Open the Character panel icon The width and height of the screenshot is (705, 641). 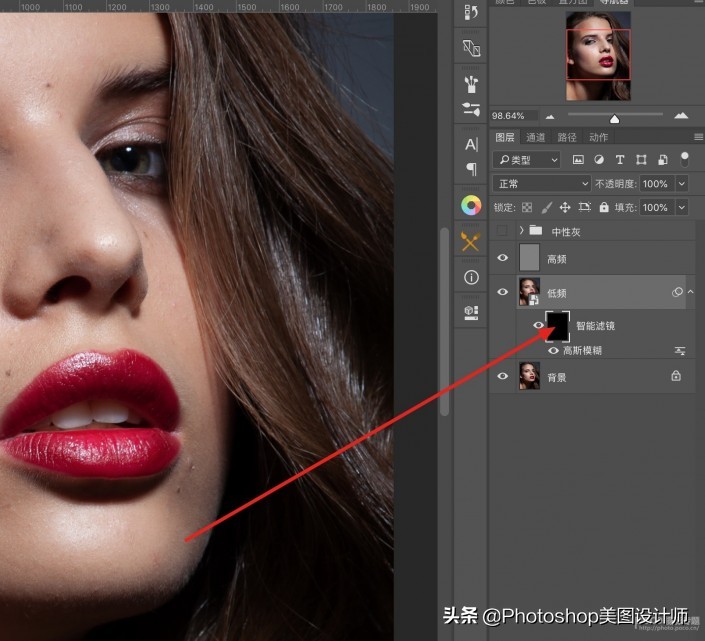coord(471,145)
